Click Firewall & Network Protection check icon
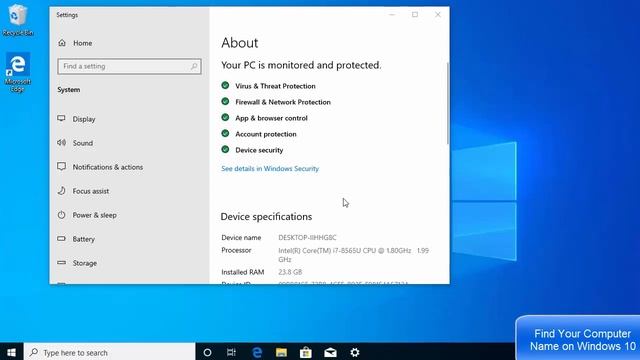 pos(225,101)
